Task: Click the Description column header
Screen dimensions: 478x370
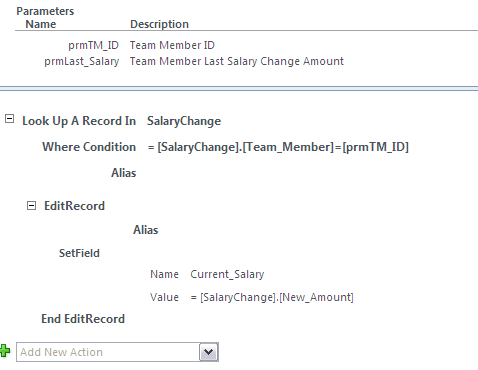Action: pos(159,24)
